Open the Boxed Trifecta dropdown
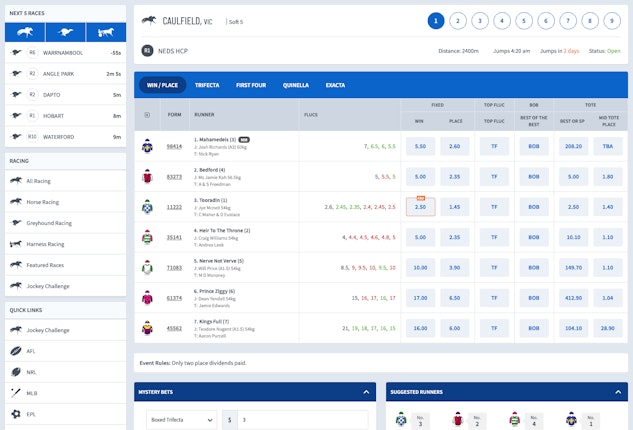The height and width of the screenshot is (430, 633). pyautogui.click(x=181, y=420)
